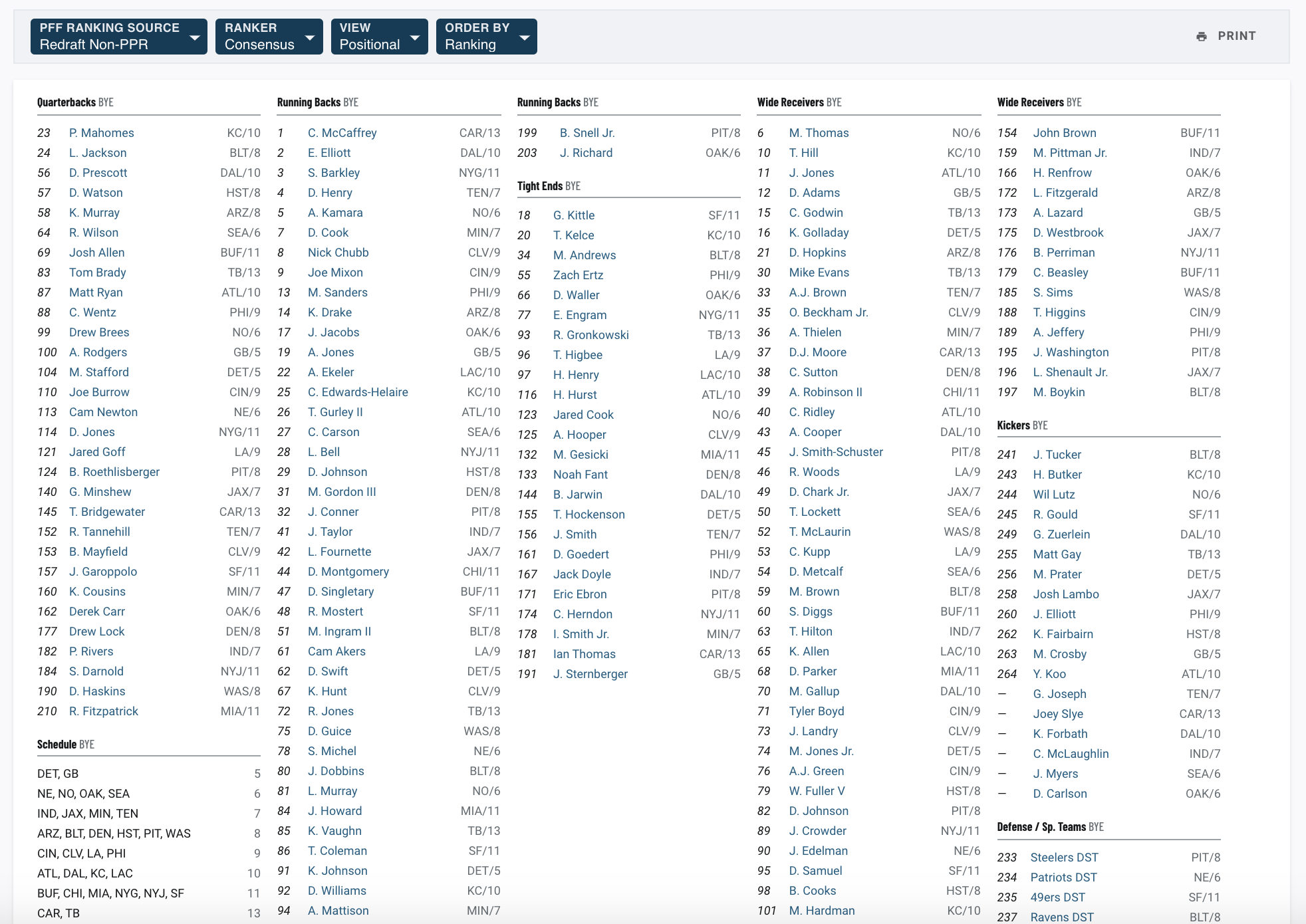Screen dimensions: 1306x924
Task: Open Patriots DST link
Action: (1064, 877)
